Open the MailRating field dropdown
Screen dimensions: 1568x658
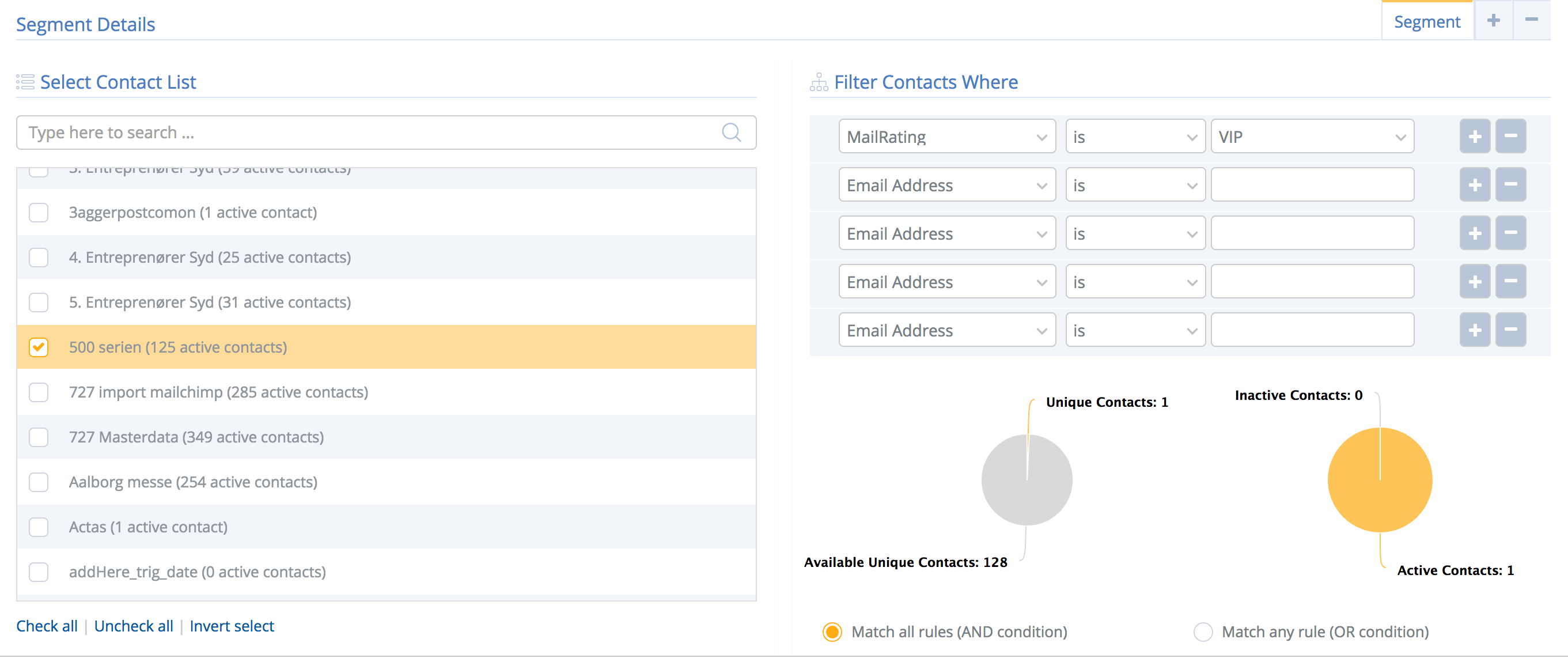click(947, 137)
